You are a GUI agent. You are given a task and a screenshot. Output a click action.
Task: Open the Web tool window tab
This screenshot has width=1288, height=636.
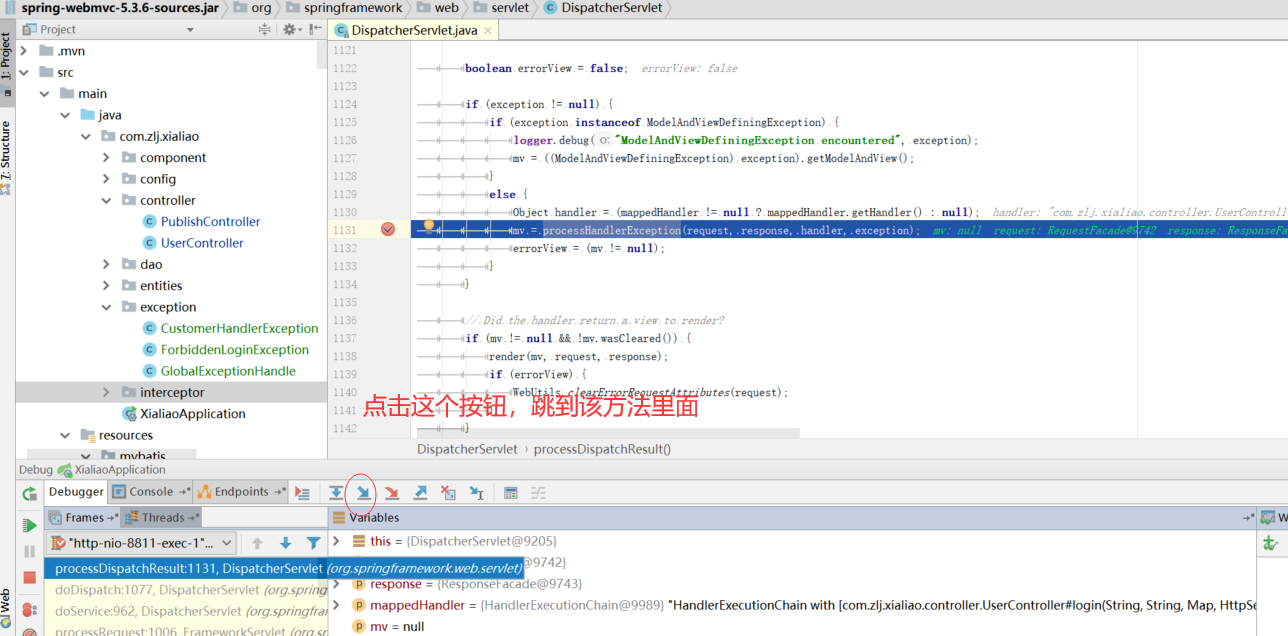point(6,607)
